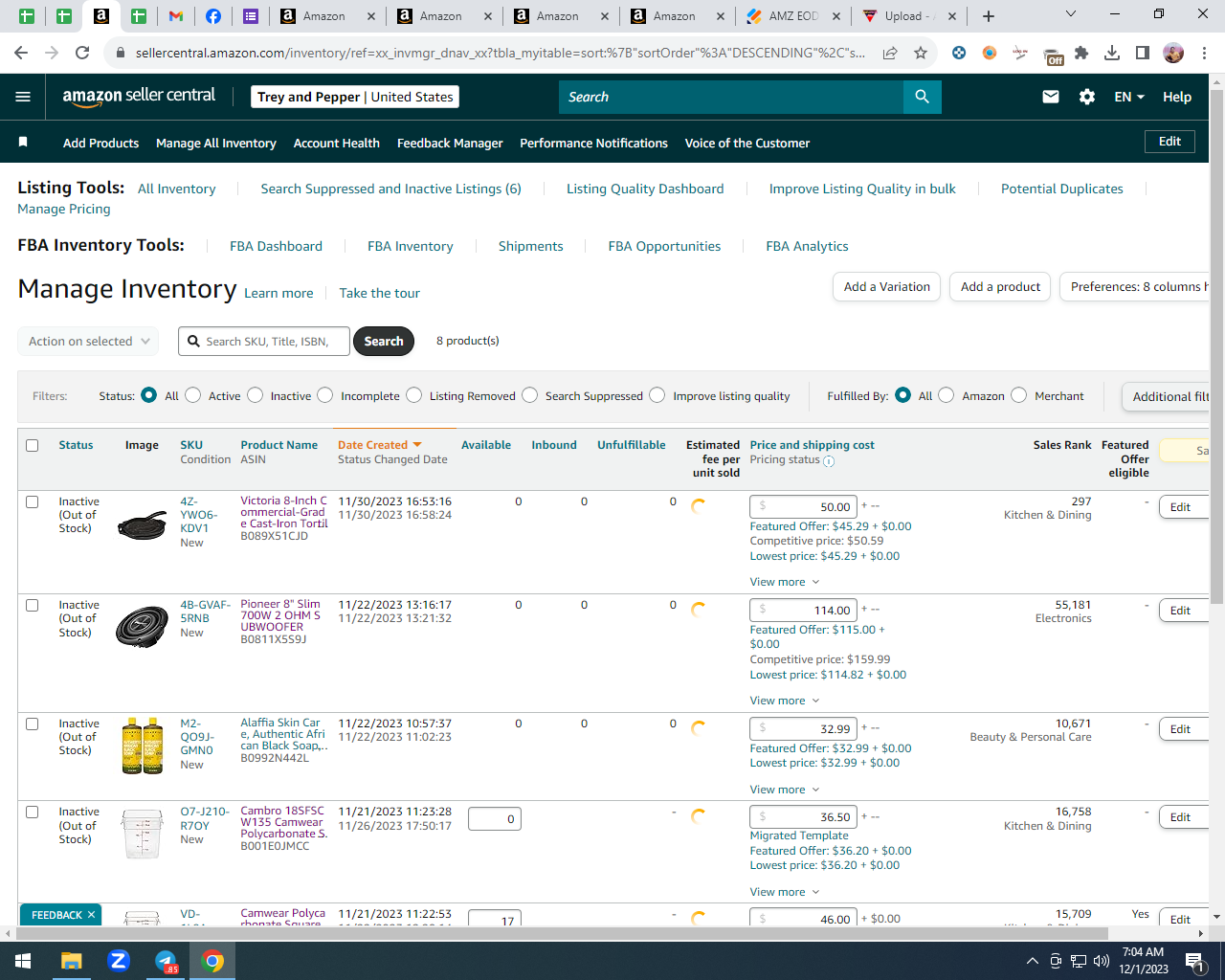Viewport: 1225px width, 980px height.
Task: Open Chrome downloads icon
Action: (x=1112, y=53)
